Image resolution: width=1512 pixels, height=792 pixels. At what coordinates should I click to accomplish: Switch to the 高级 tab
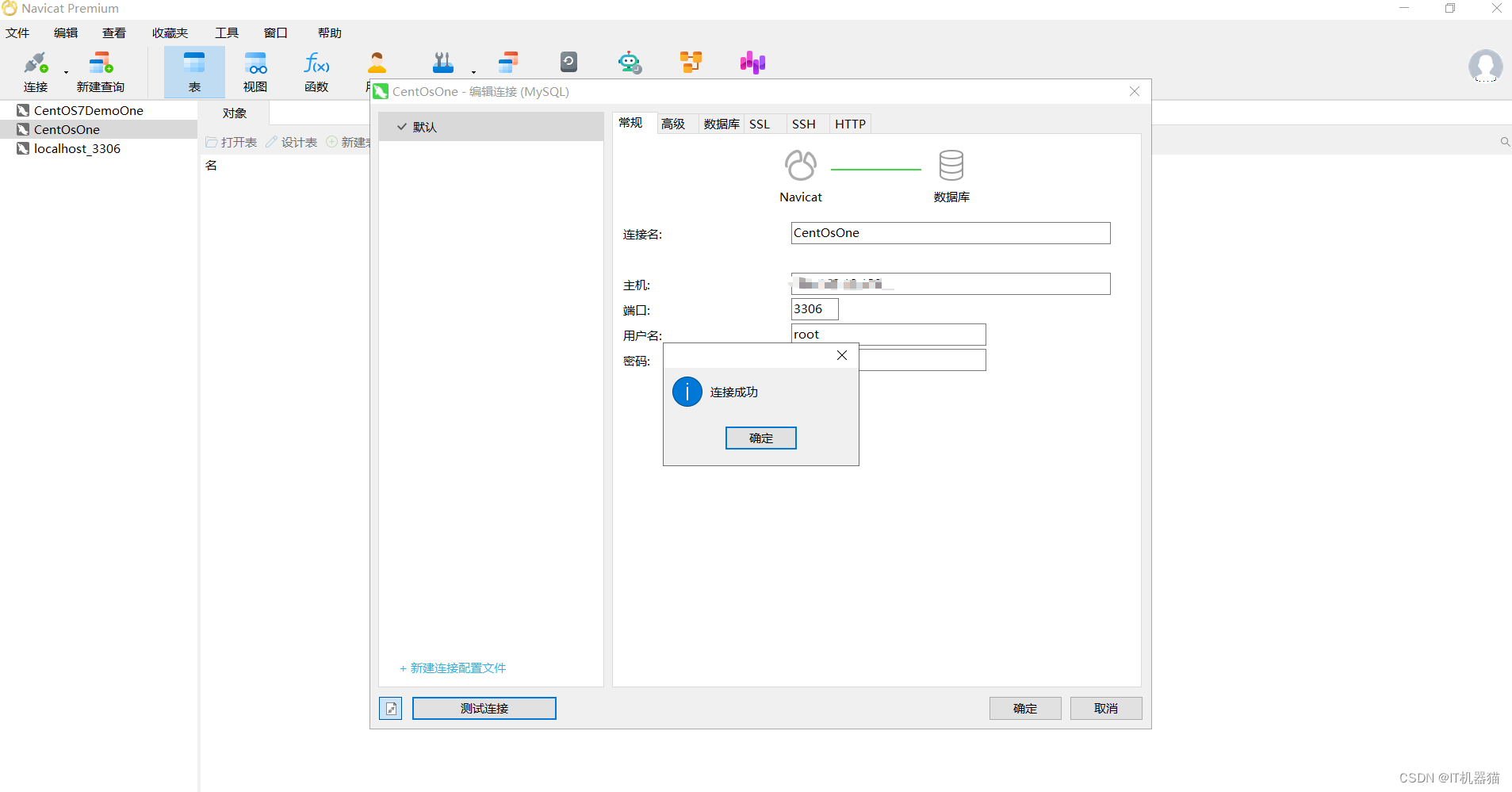[673, 124]
